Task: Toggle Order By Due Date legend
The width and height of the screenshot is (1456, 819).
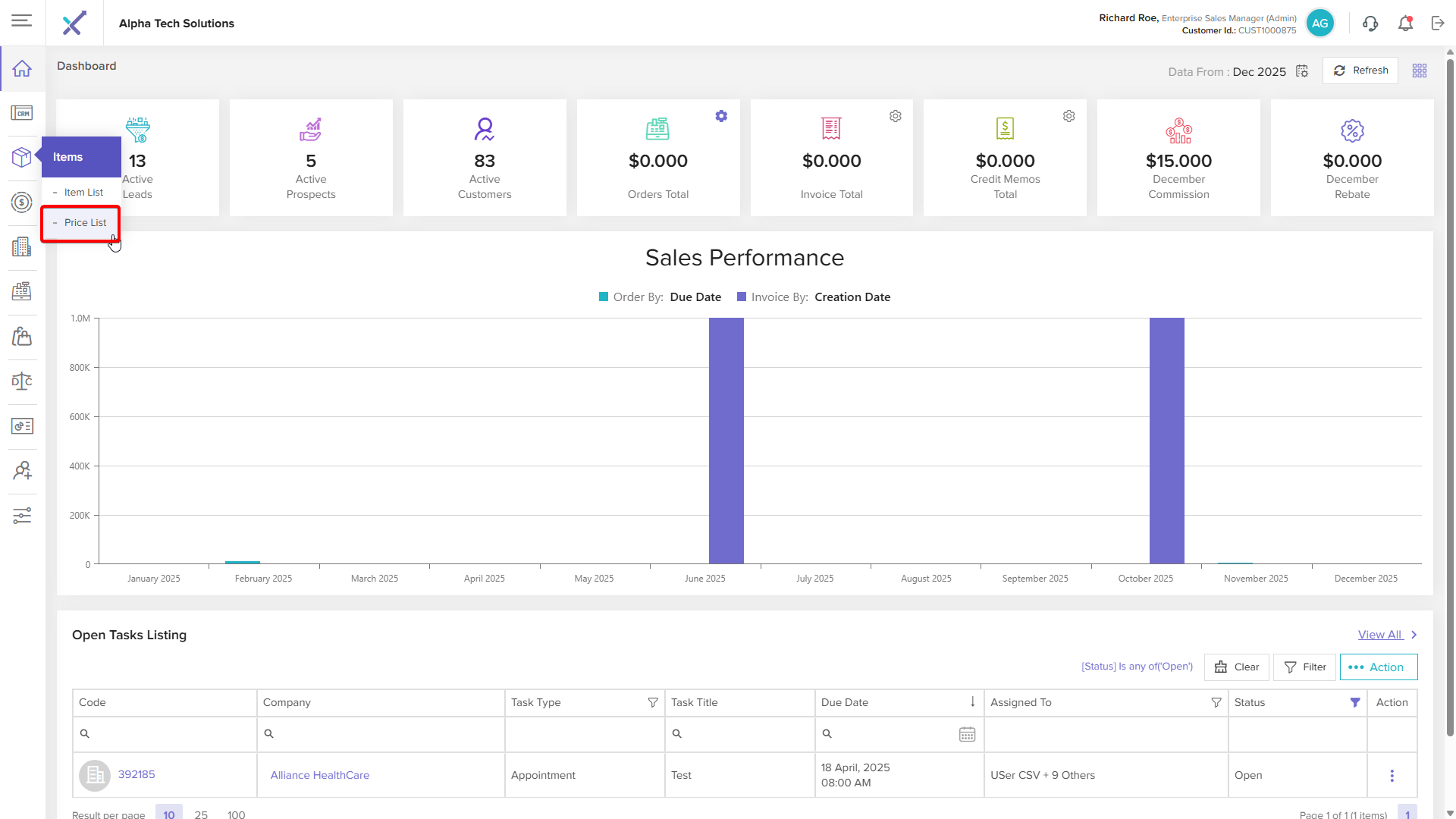Action: (x=660, y=297)
